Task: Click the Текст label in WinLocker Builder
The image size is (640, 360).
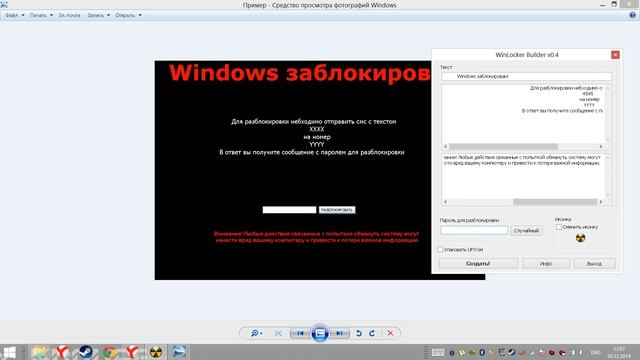Action: click(x=446, y=67)
